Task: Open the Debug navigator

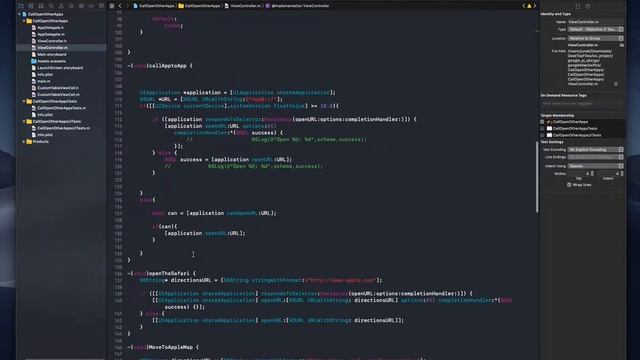Action: (x=81, y=6)
